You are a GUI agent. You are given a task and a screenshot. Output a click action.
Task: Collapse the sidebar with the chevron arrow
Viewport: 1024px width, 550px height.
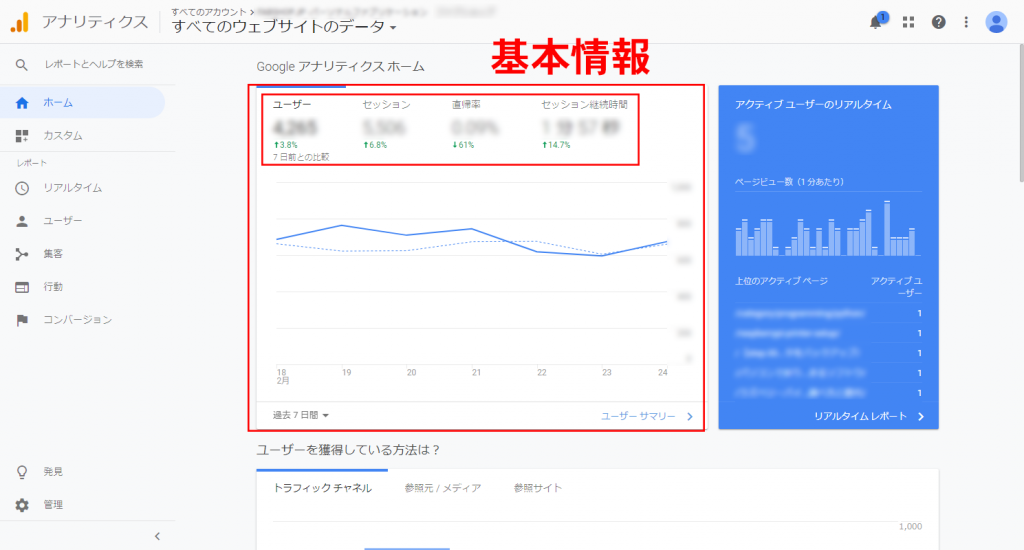157,536
